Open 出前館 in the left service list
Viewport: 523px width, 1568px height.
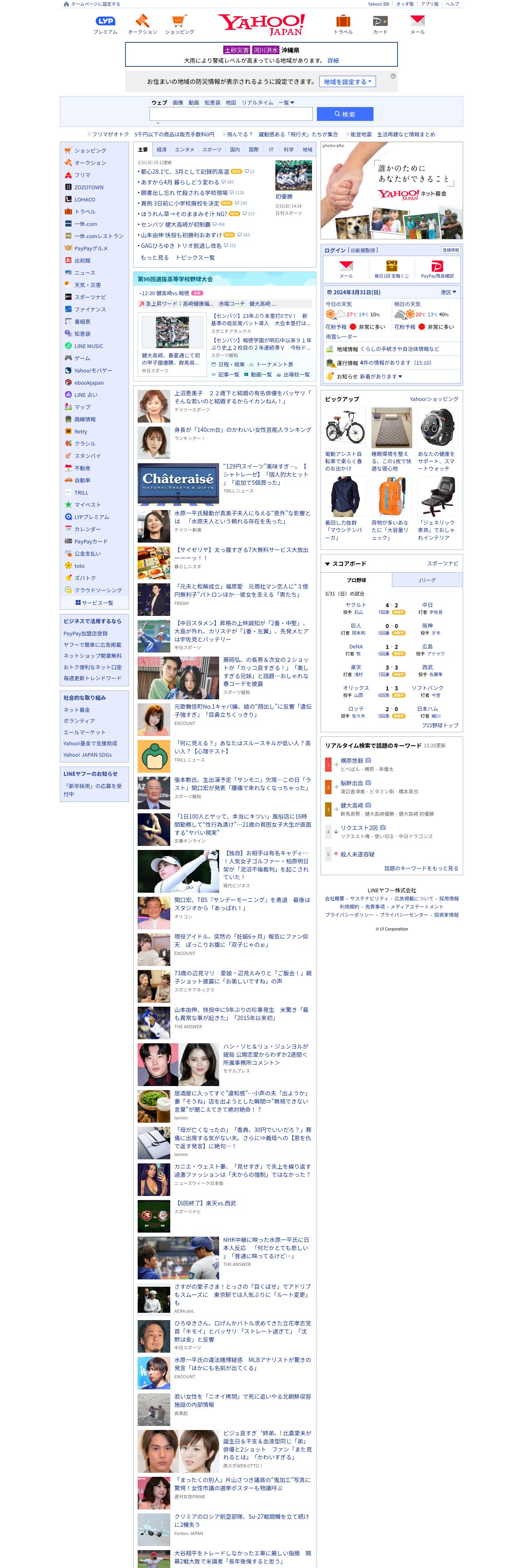click(x=82, y=261)
